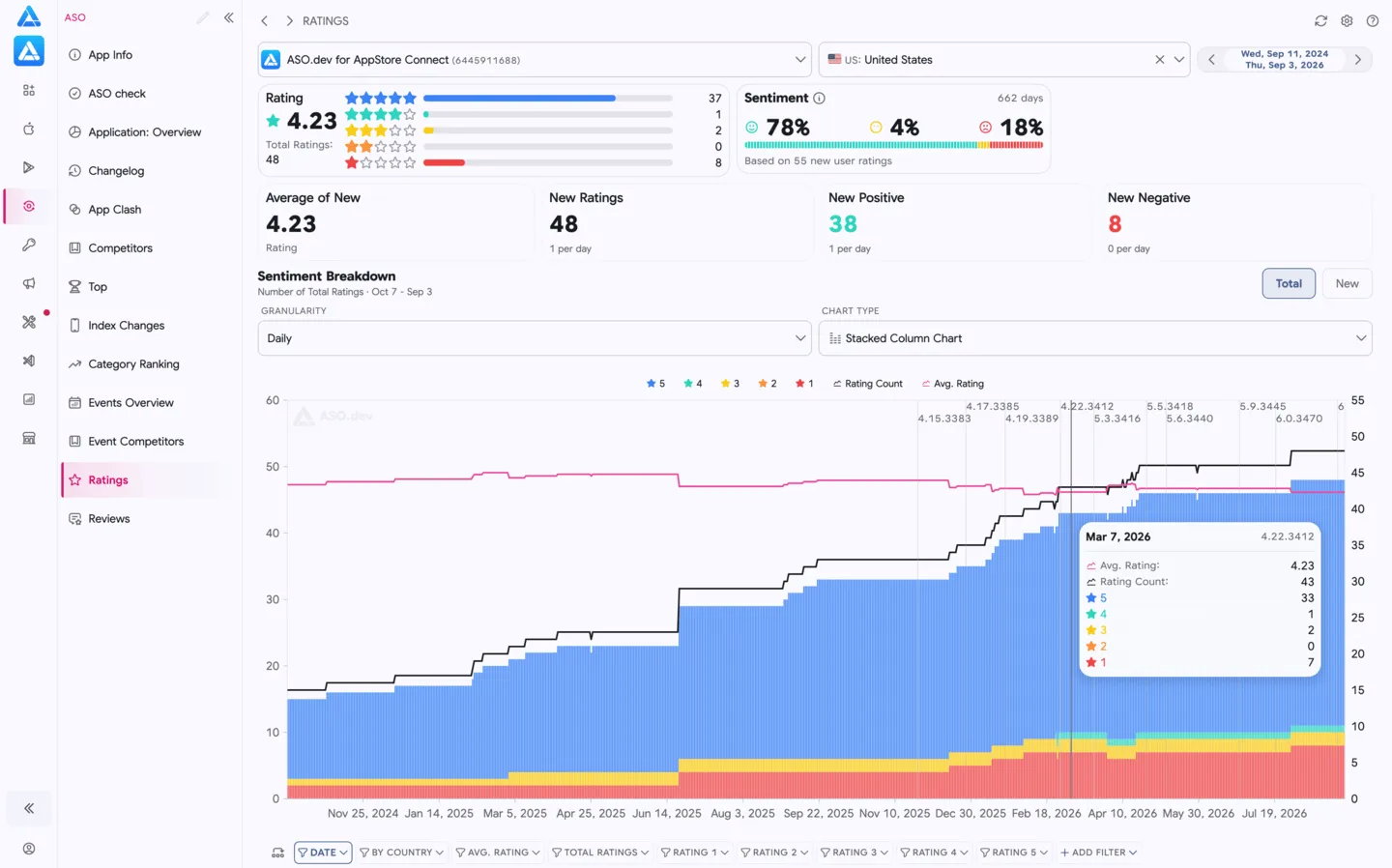
Task: Open the tools icon with red notification dot
Action: point(29,322)
